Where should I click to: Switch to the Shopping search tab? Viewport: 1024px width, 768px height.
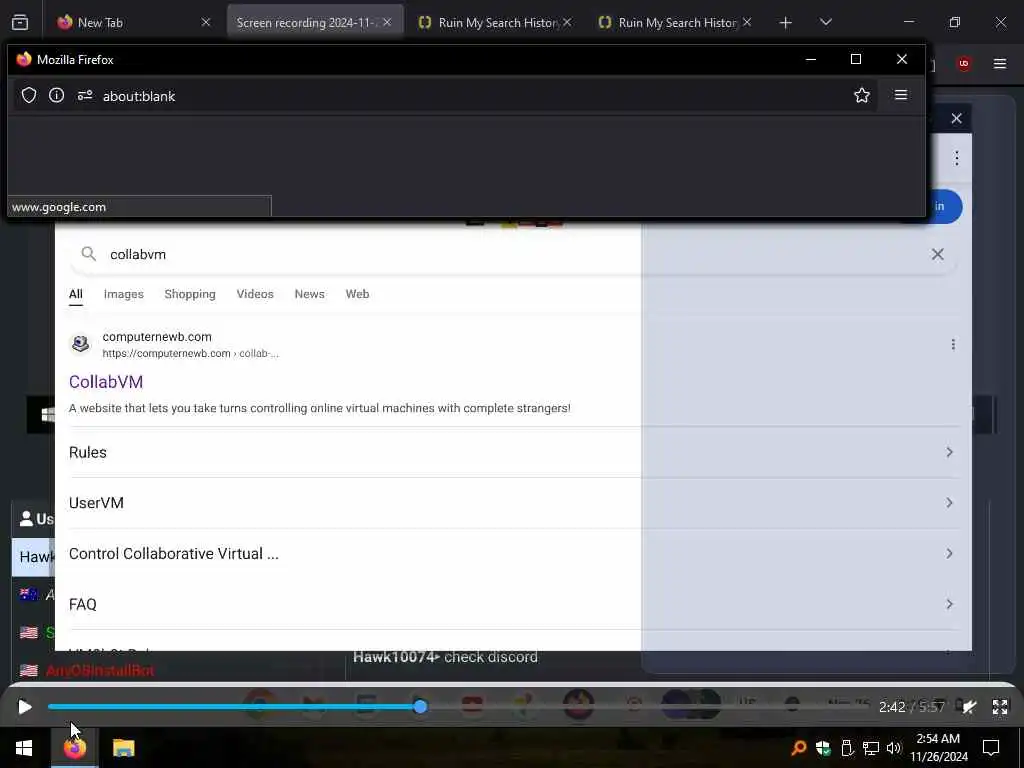tap(190, 294)
